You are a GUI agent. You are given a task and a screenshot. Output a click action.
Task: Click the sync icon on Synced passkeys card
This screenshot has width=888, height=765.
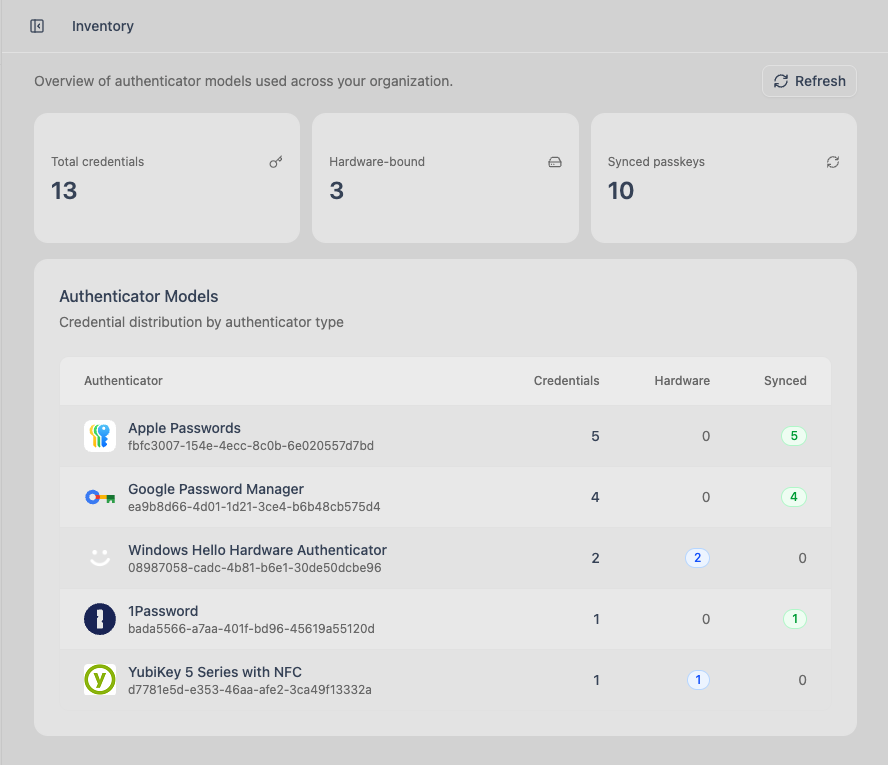[x=832, y=161]
